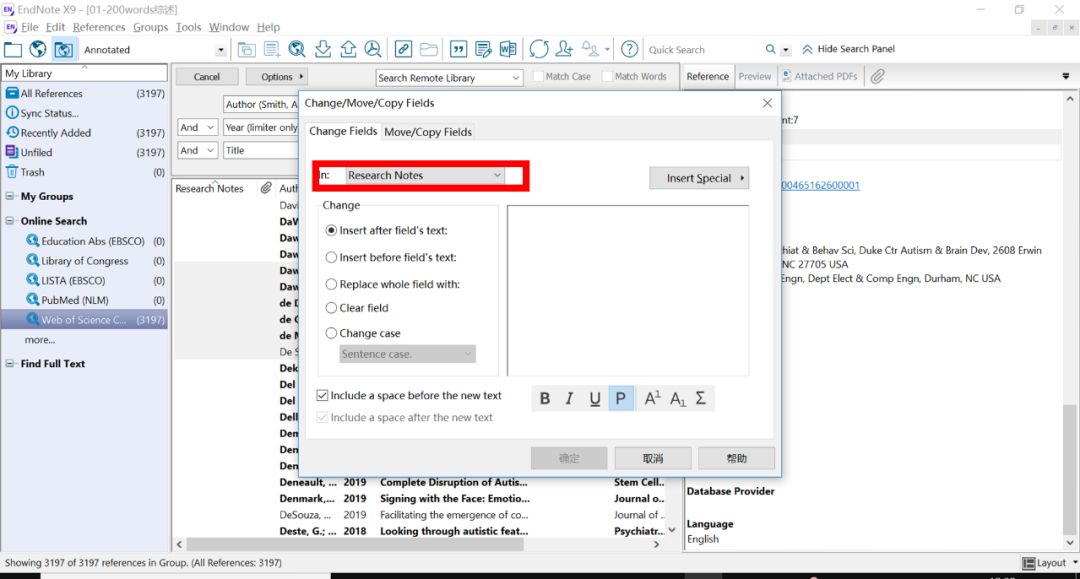Click the Copy to Local Library icon
This screenshot has width=1080, height=579.
tap(246, 50)
